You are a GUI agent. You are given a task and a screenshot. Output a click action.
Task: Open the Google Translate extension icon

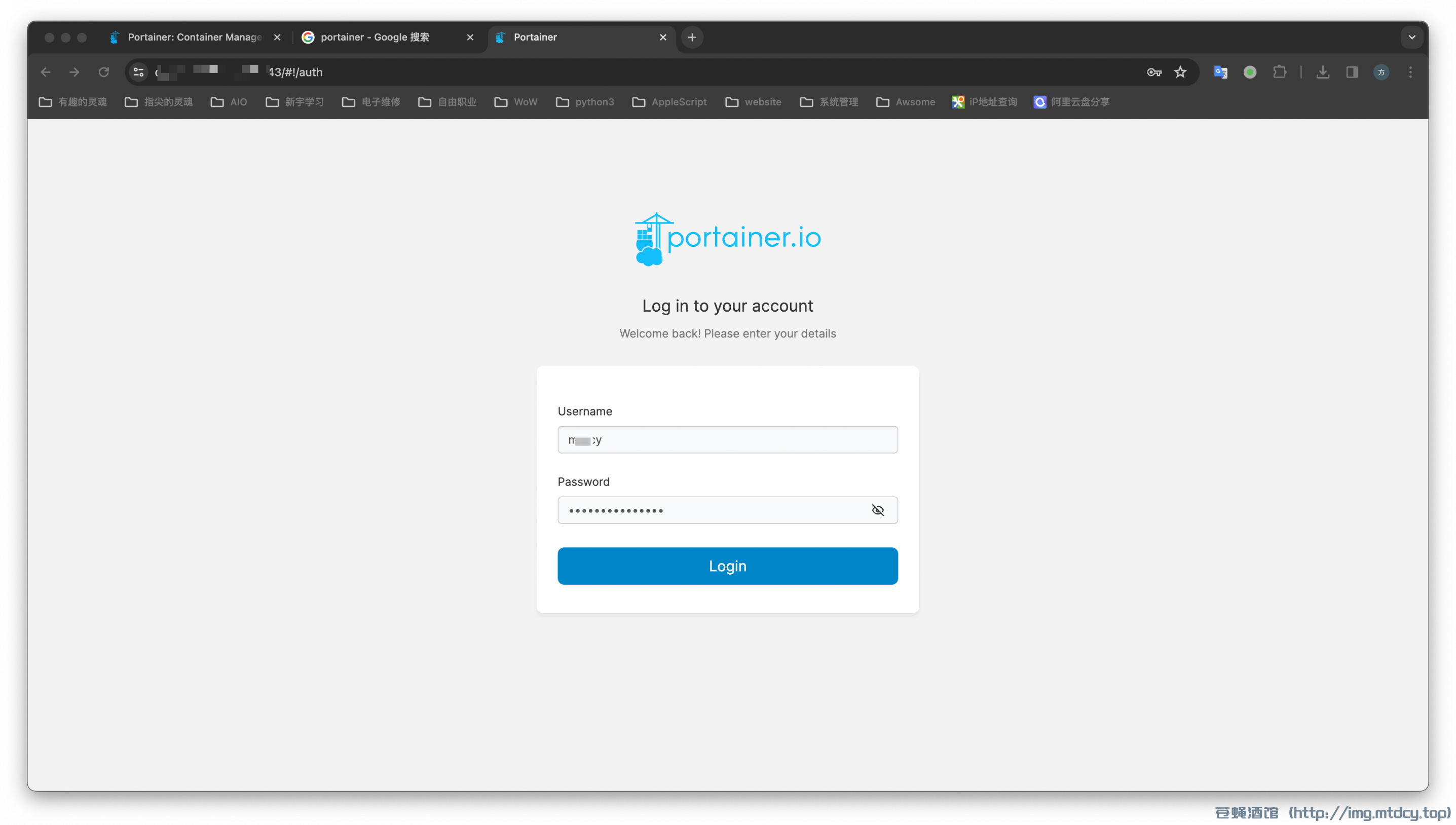point(1220,72)
